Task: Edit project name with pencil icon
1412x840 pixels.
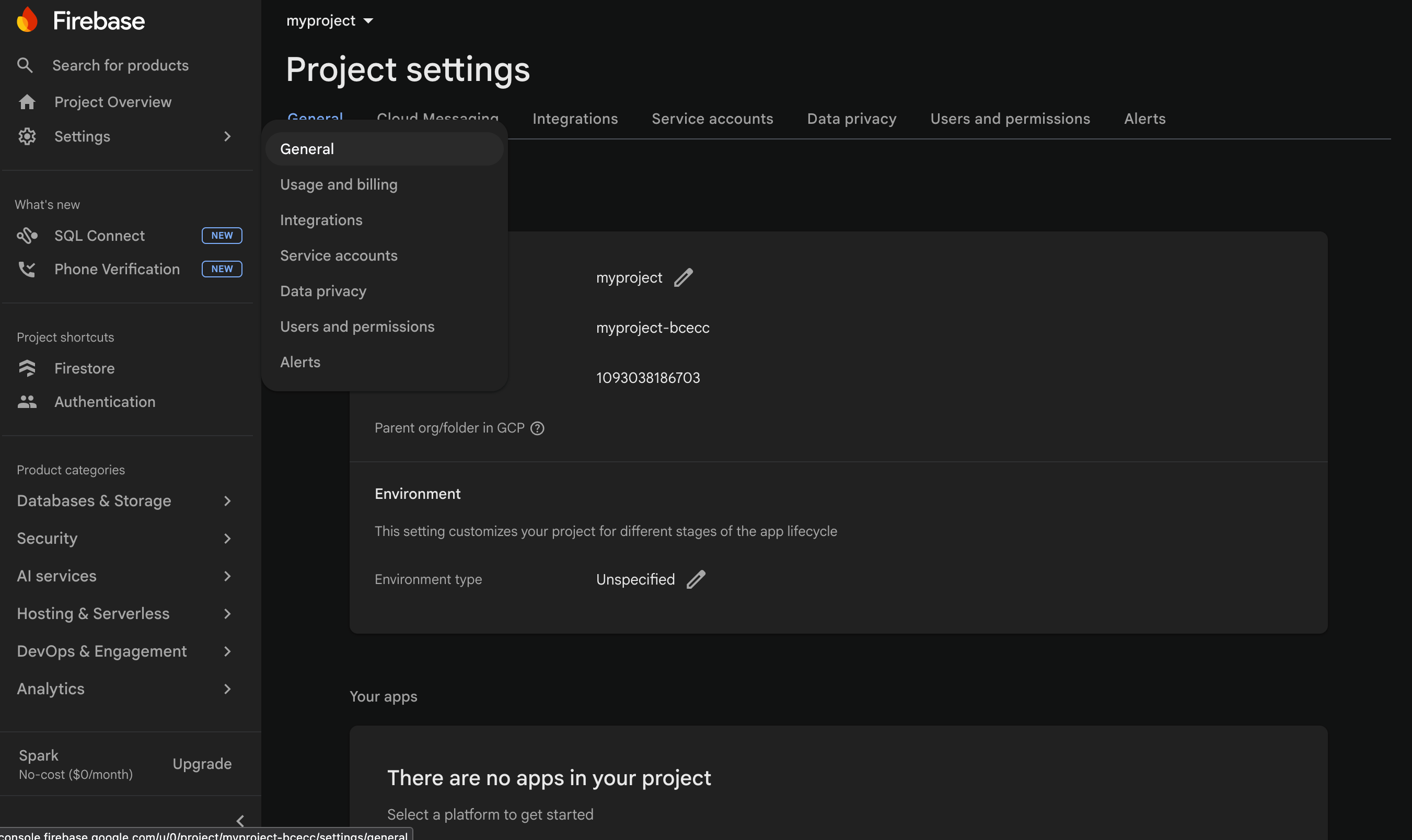Action: (x=684, y=277)
